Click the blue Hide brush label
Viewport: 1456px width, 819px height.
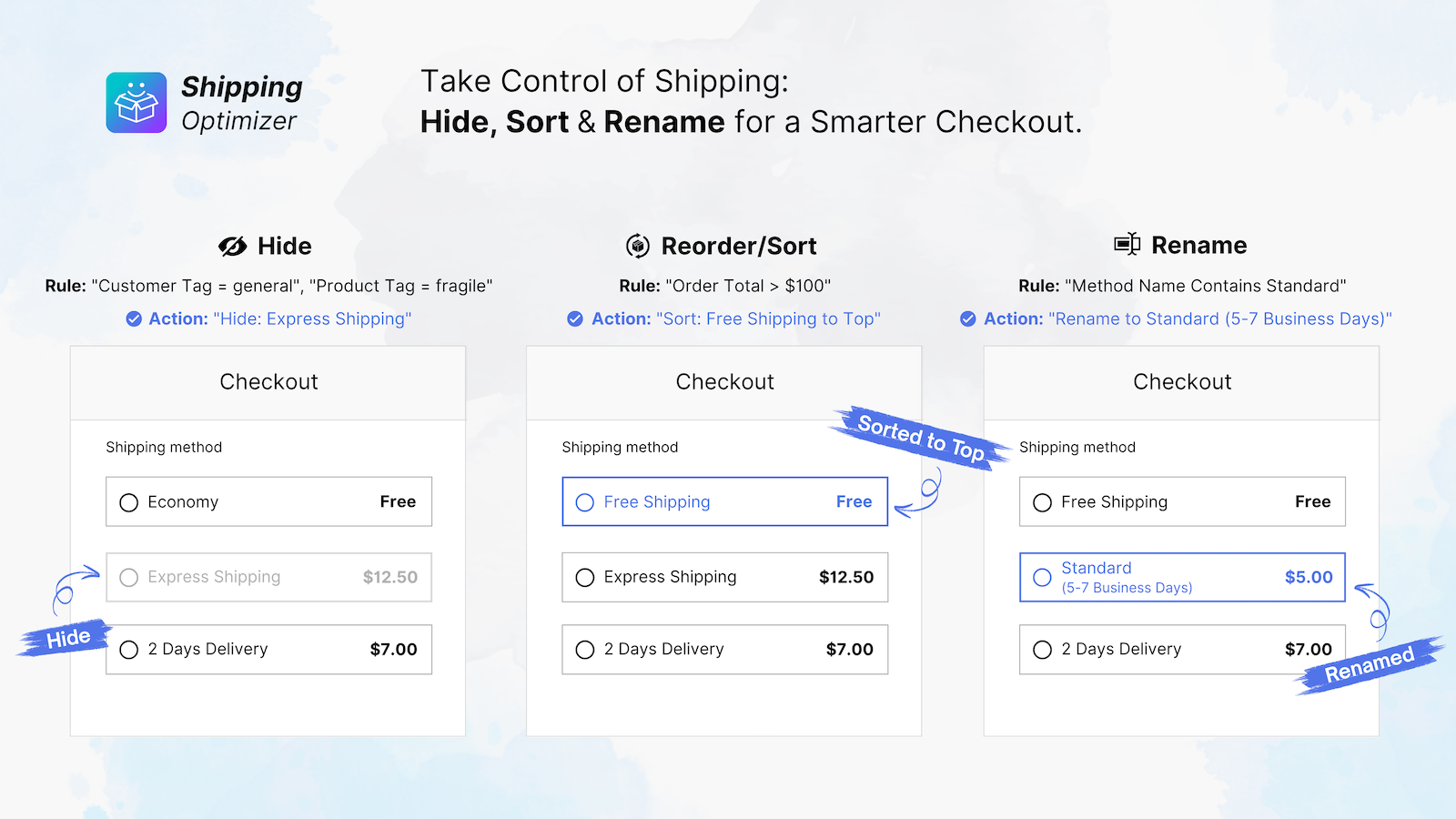[66, 638]
